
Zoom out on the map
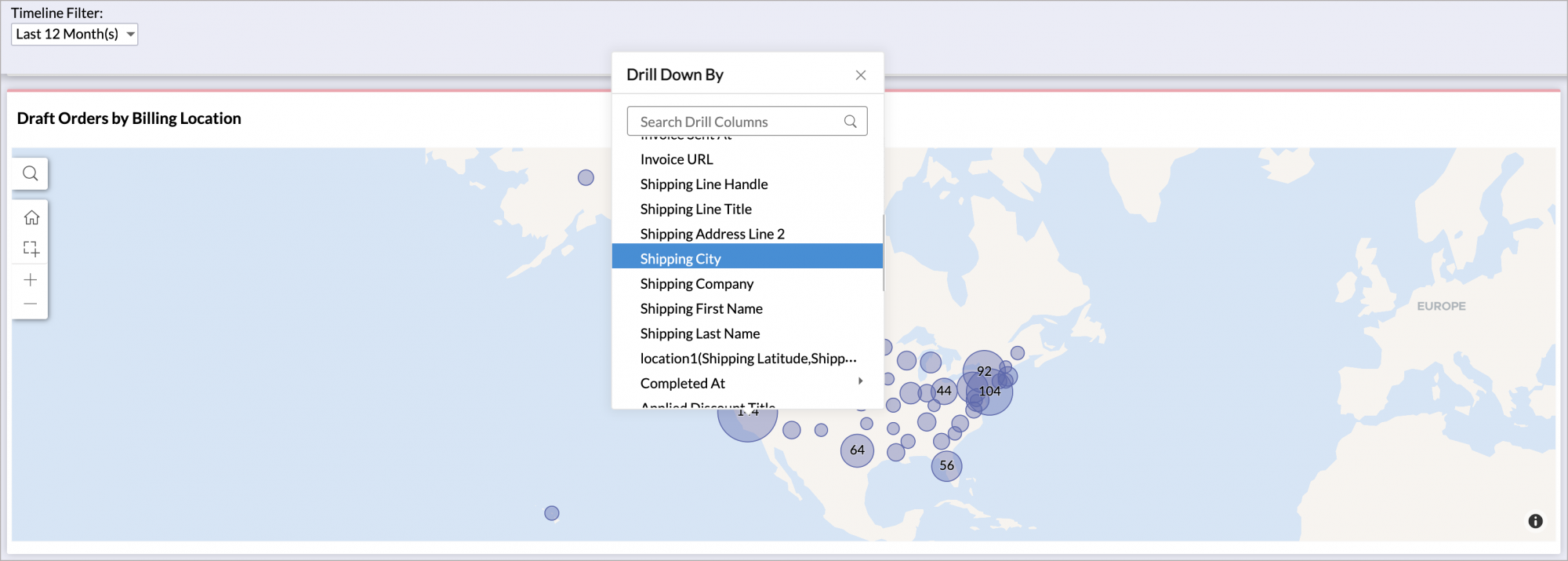(31, 304)
